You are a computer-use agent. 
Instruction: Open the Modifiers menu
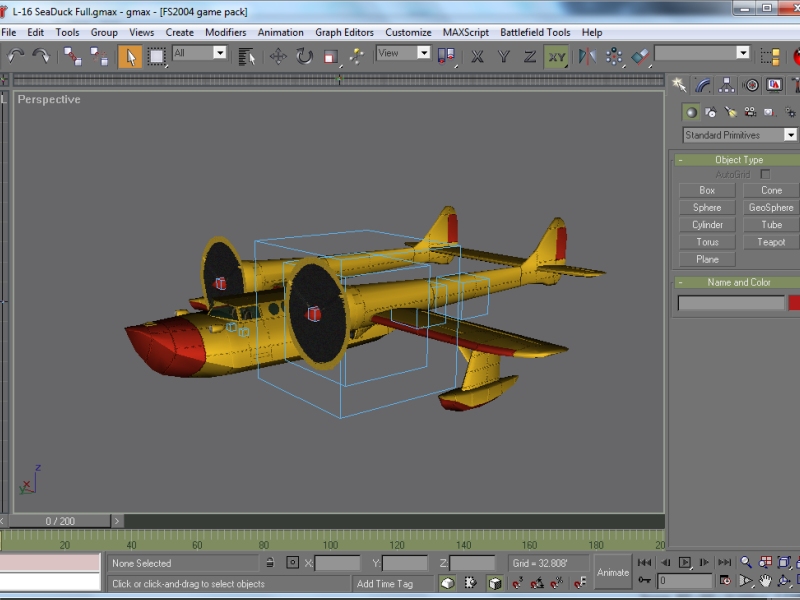(225, 32)
